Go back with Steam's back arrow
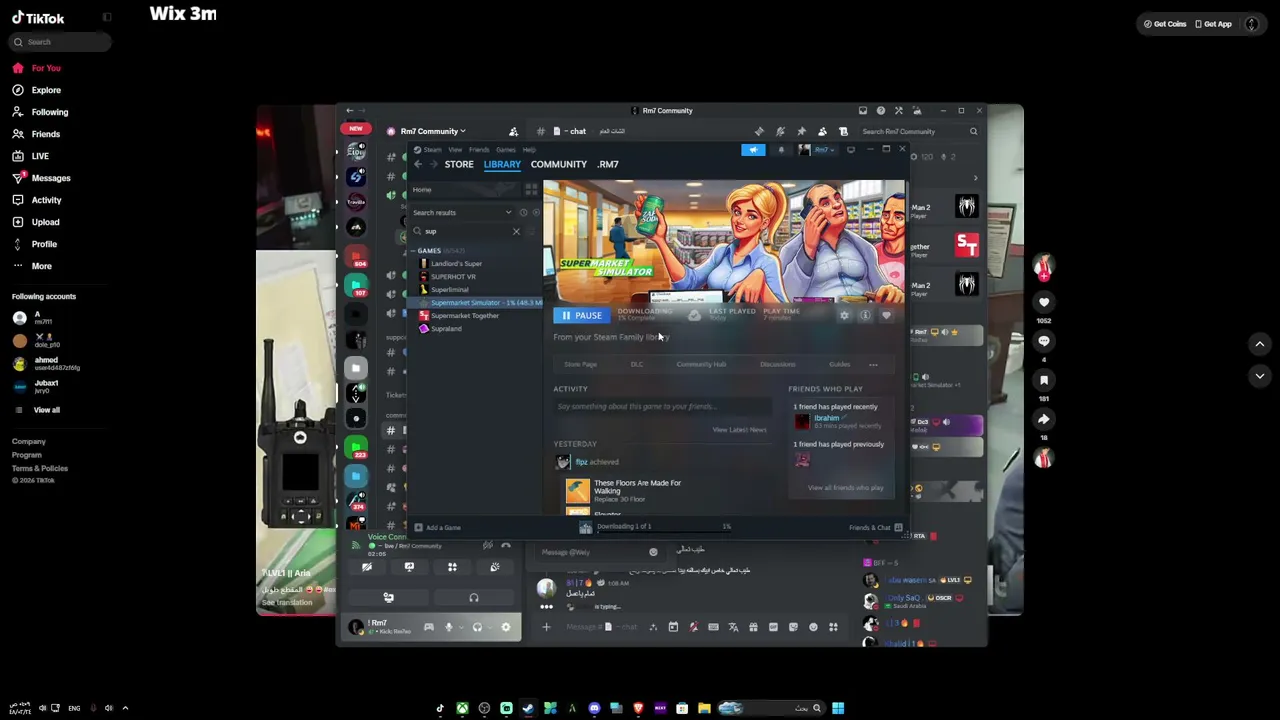Viewport: 1280px width, 720px height. 418,164
